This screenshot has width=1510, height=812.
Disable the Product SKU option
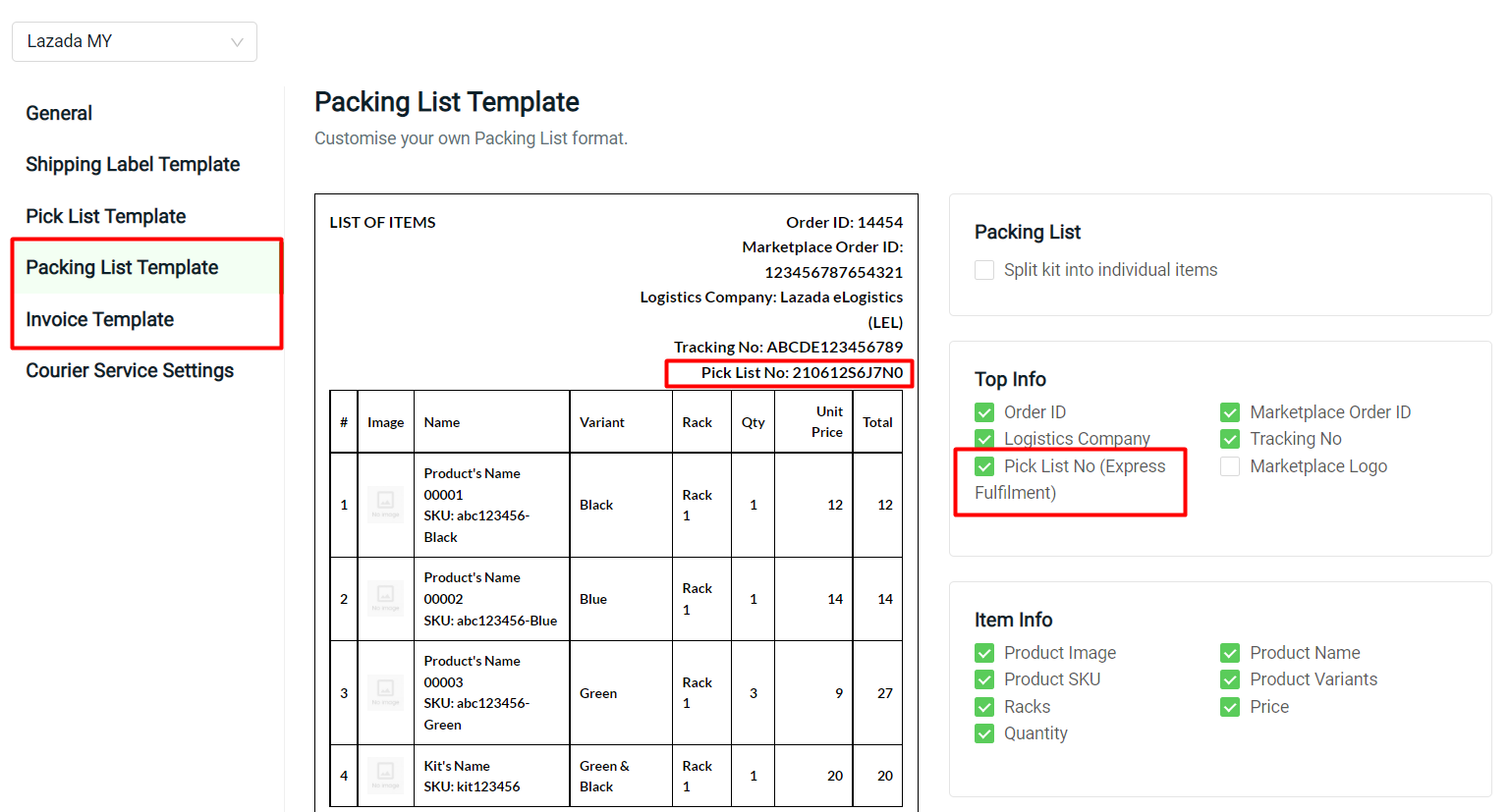point(983,678)
